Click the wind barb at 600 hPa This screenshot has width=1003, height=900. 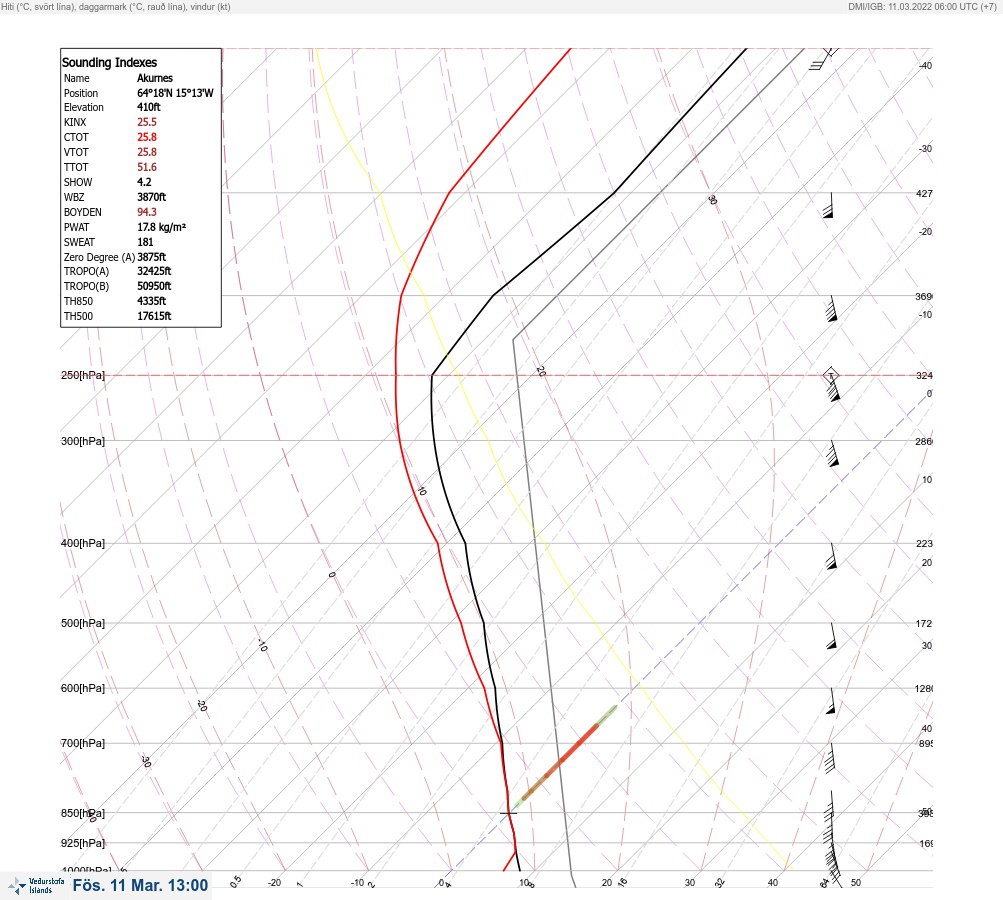831,701
